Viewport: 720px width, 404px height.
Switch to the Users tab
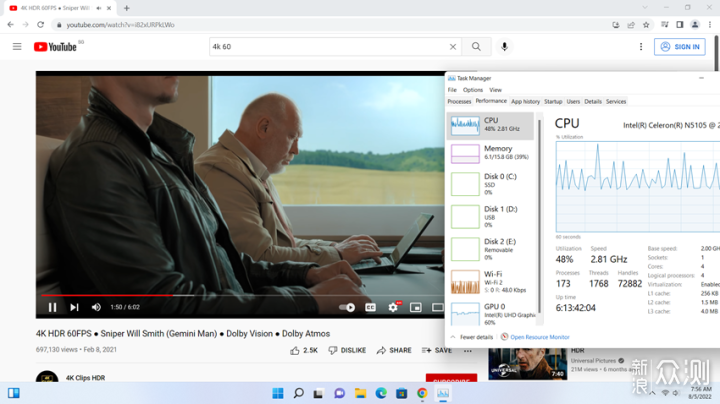coord(573,101)
